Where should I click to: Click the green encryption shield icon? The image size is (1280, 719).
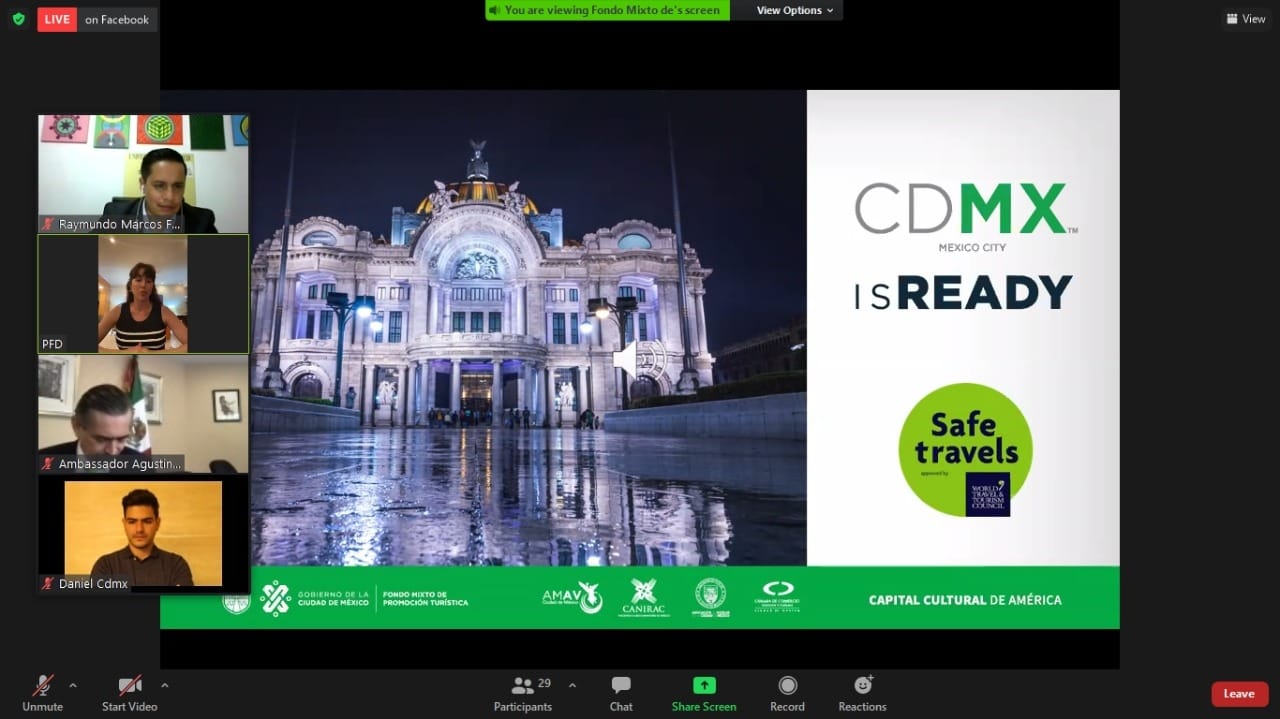[18, 19]
